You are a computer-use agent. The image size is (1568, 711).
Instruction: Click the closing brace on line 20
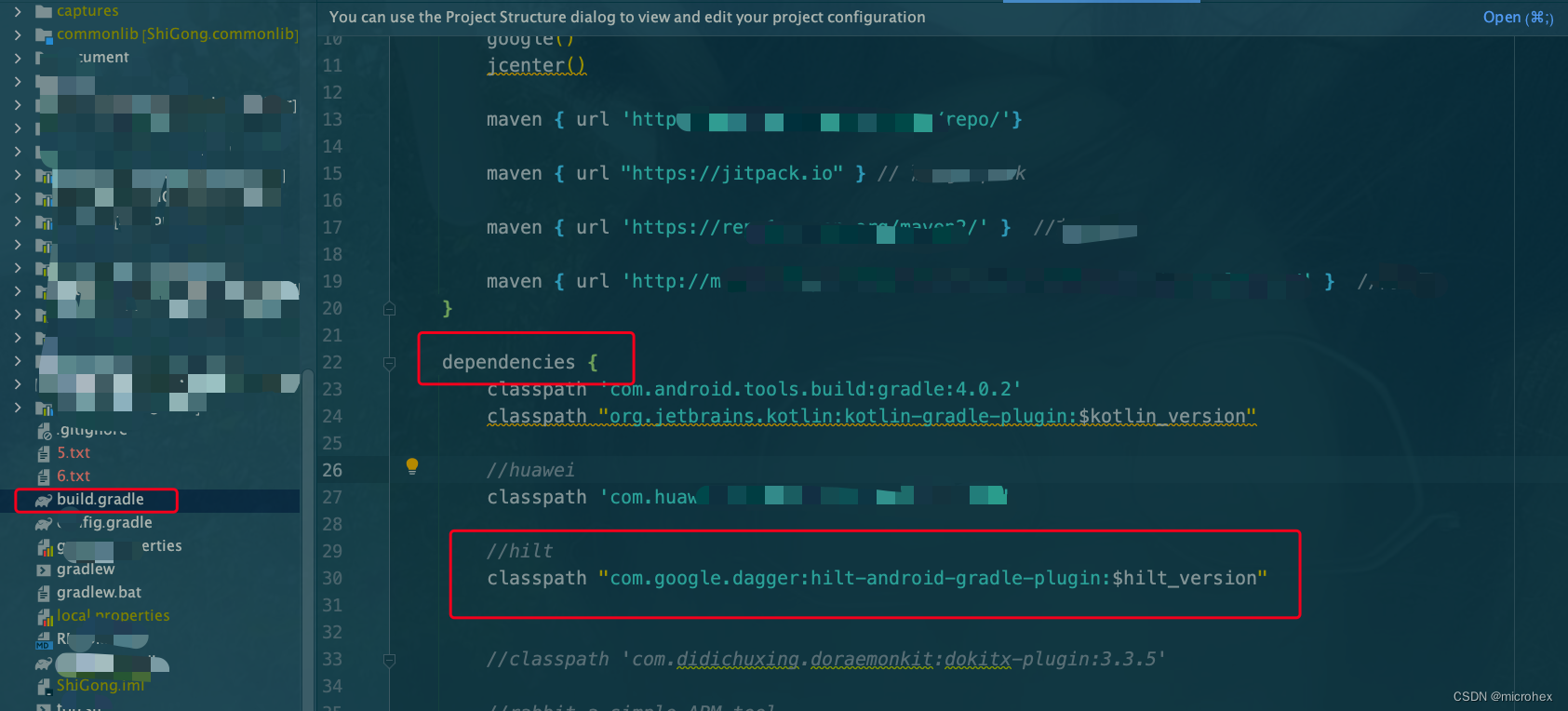pyautogui.click(x=448, y=308)
